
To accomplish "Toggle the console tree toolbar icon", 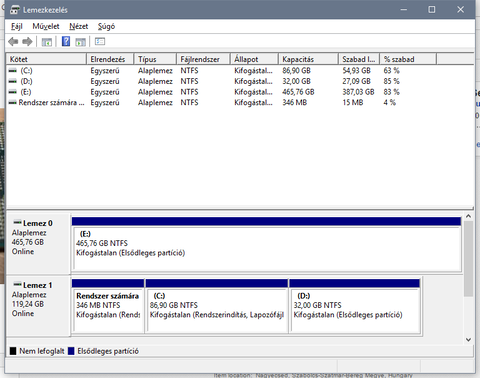I will pos(47,42).
